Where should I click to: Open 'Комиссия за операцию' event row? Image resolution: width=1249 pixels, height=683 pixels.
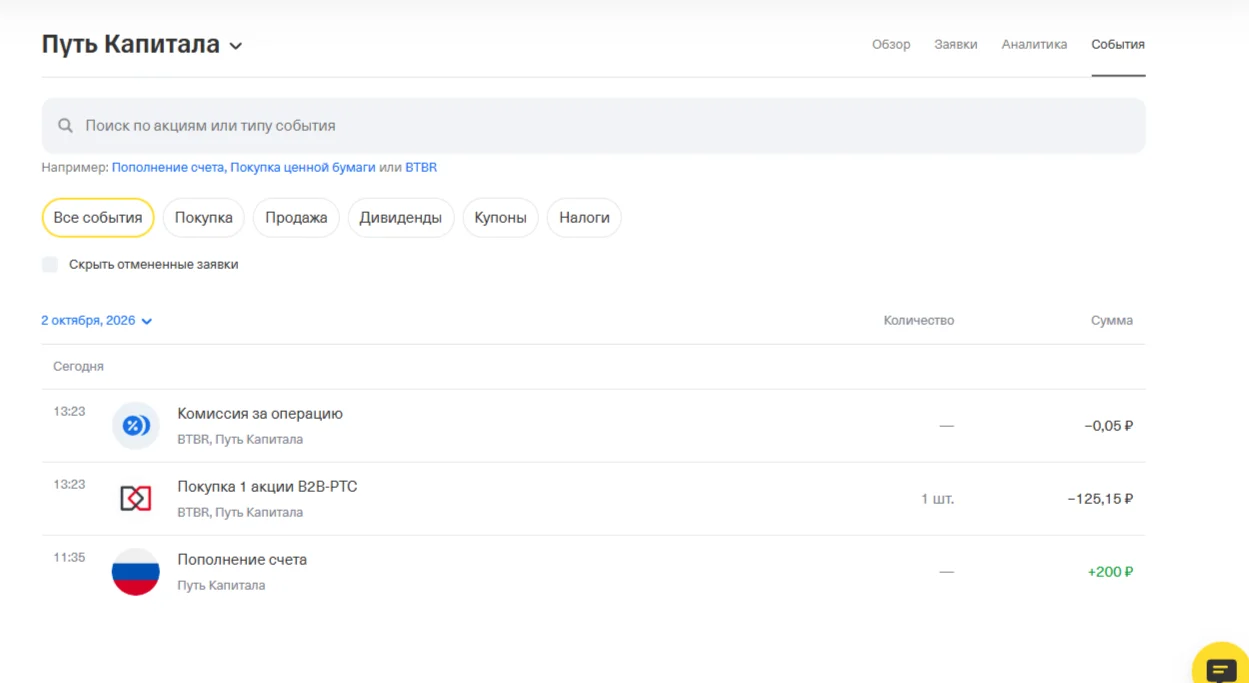tap(593, 426)
